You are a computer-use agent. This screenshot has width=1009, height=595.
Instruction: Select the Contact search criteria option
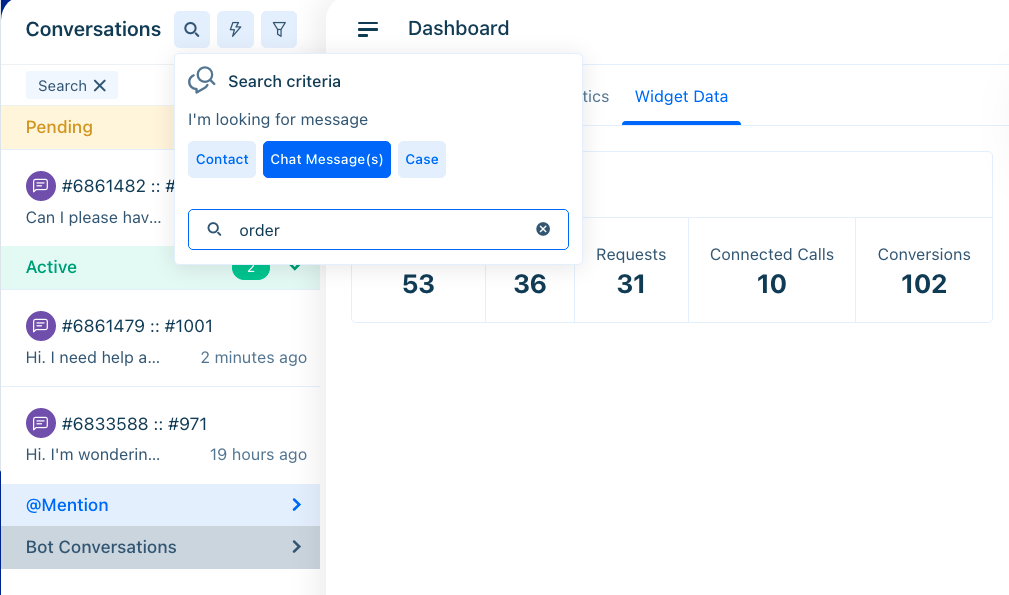click(x=222, y=160)
